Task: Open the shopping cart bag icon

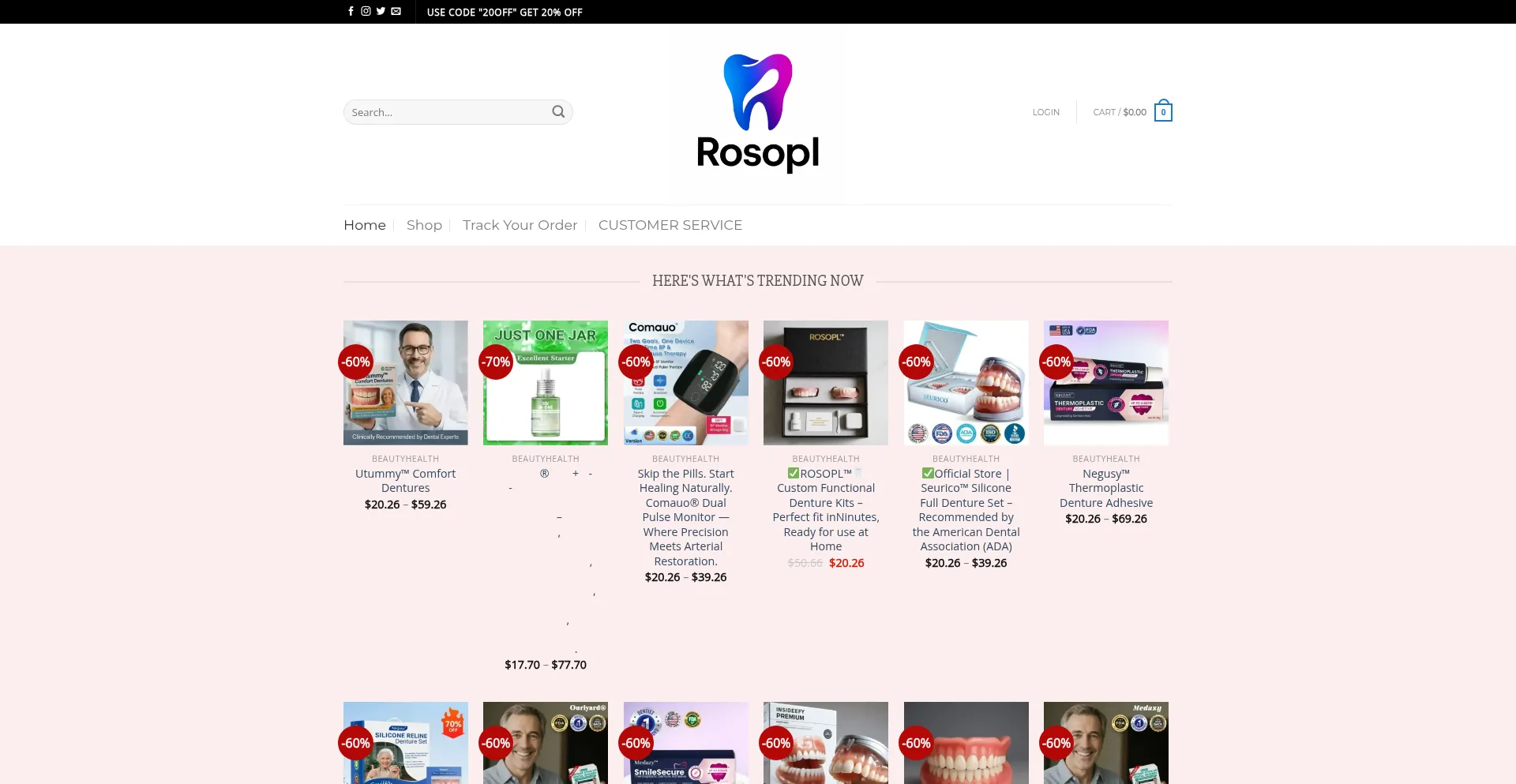Action: pos(1163,111)
